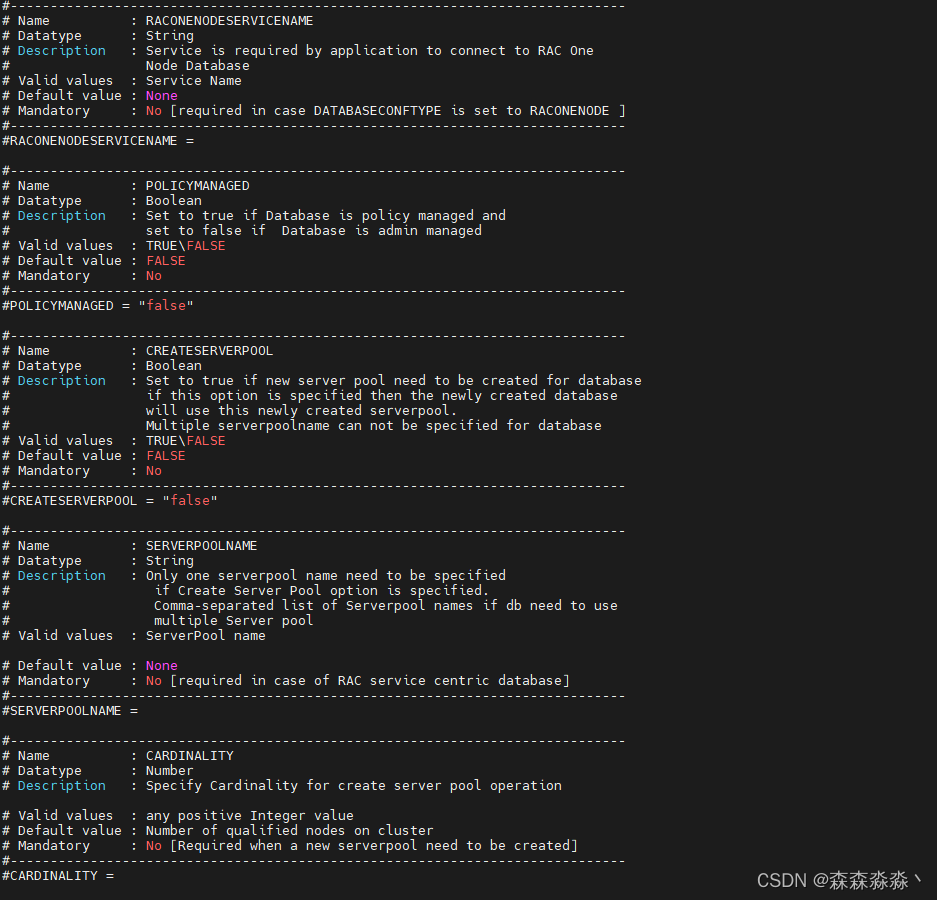Select the TRUE\FALSE valid values text
937x900 pixels.
pyautogui.click(x=184, y=245)
